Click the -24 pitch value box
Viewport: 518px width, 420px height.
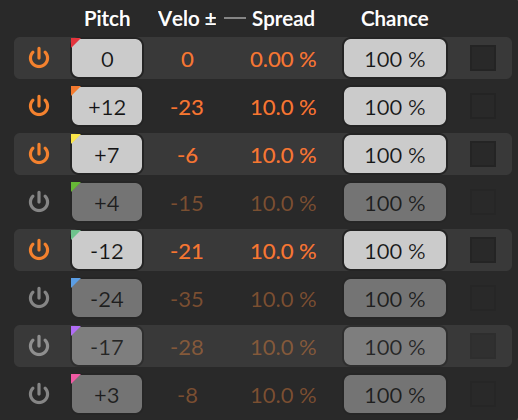click(x=107, y=298)
